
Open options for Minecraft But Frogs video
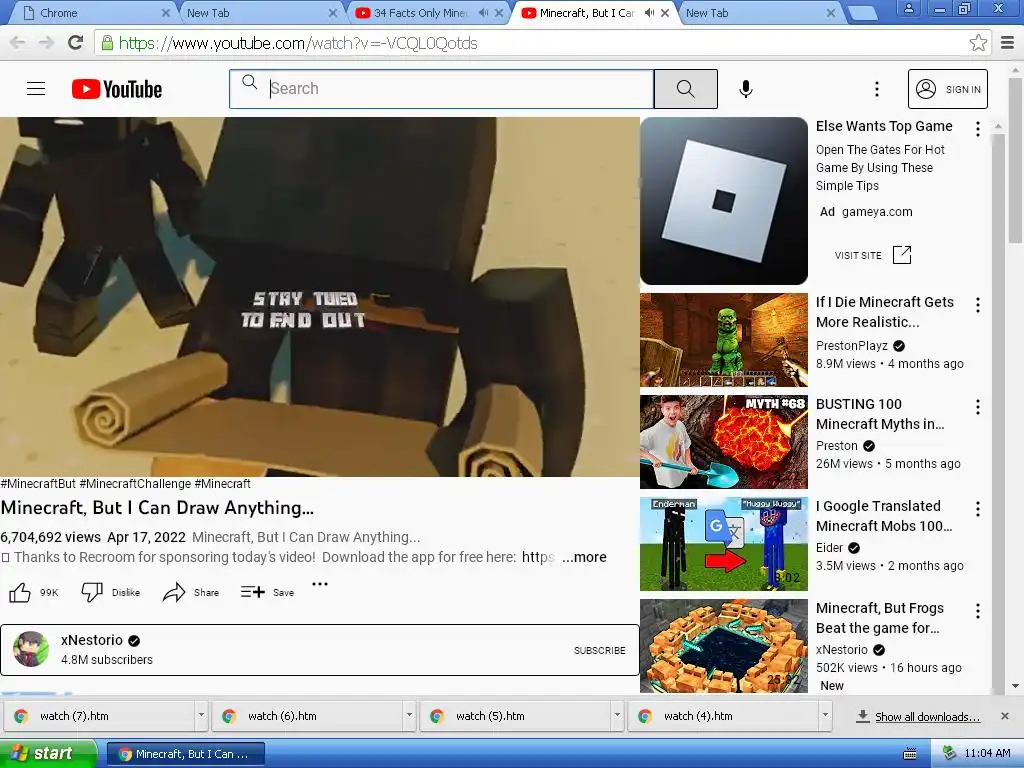click(978, 611)
